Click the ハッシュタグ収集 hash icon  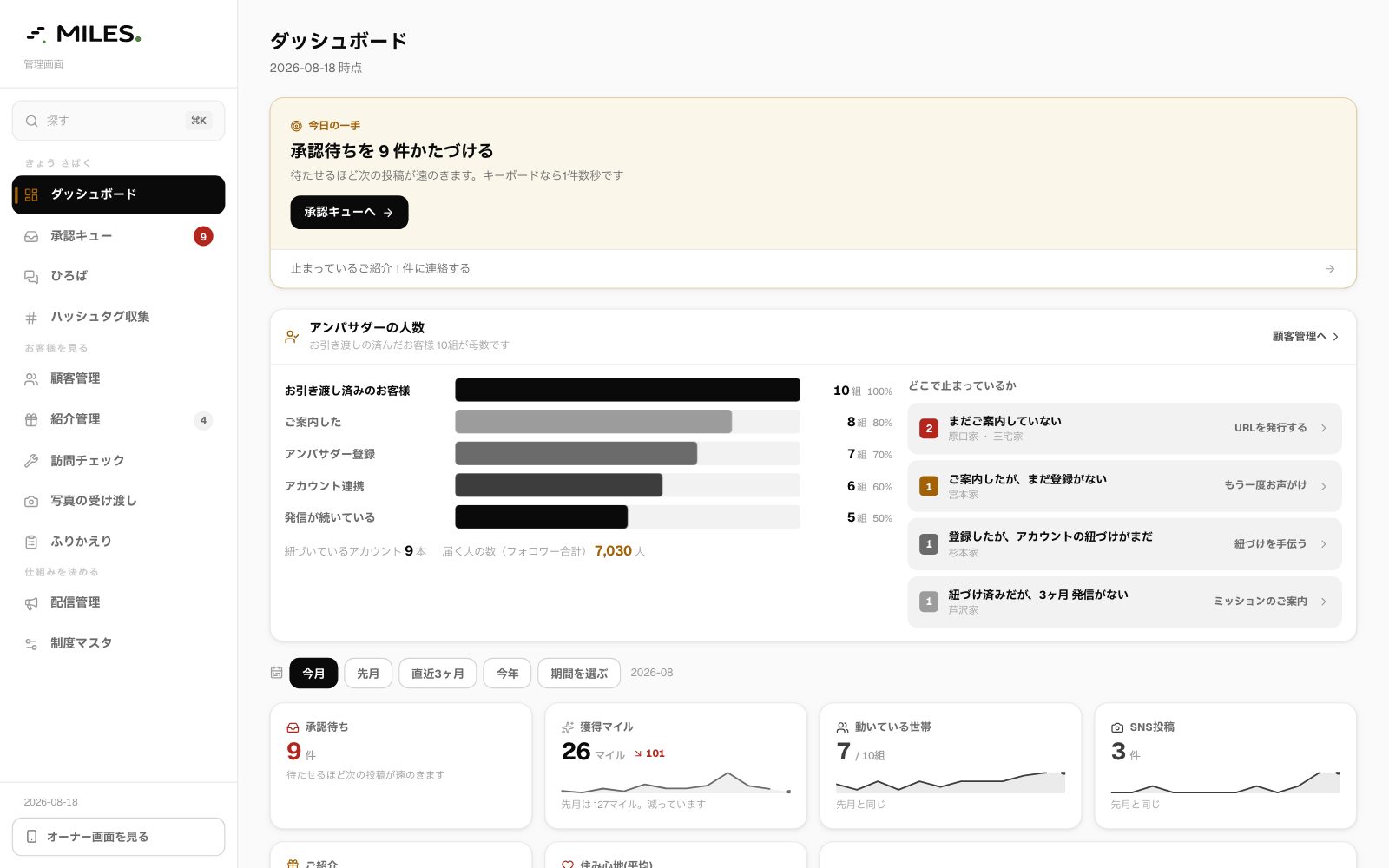31,318
